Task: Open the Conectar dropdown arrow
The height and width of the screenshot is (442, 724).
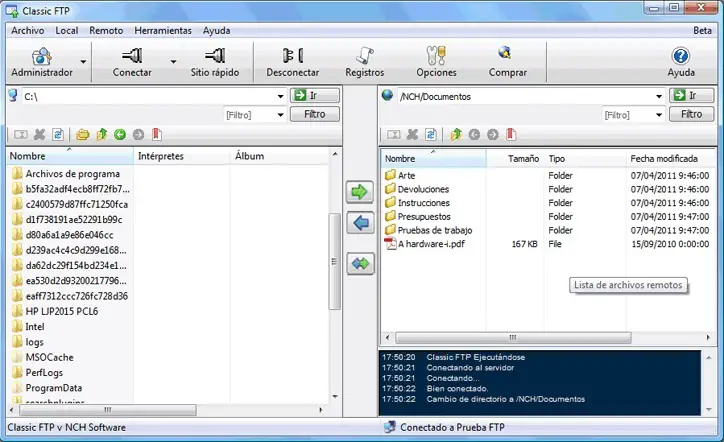Action: point(173,62)
